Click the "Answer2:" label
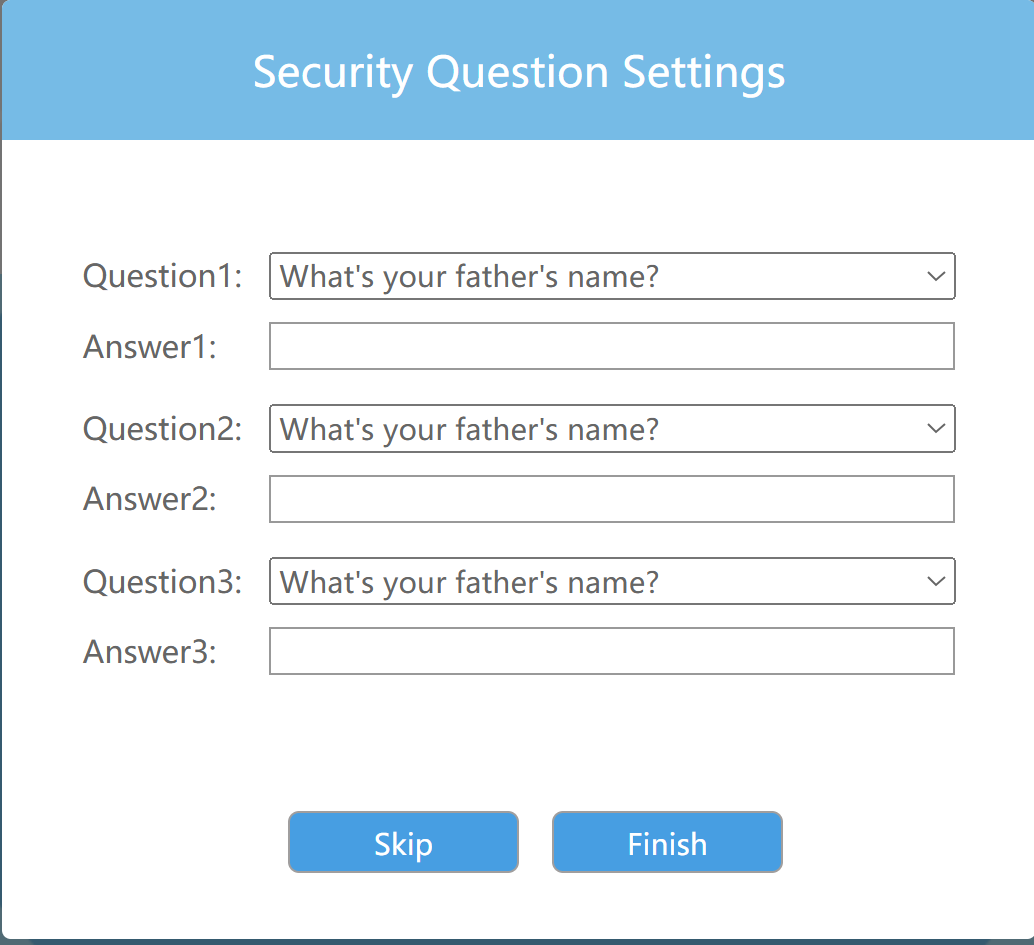The height and width of the screenshot is (945, 1034). 150,499
